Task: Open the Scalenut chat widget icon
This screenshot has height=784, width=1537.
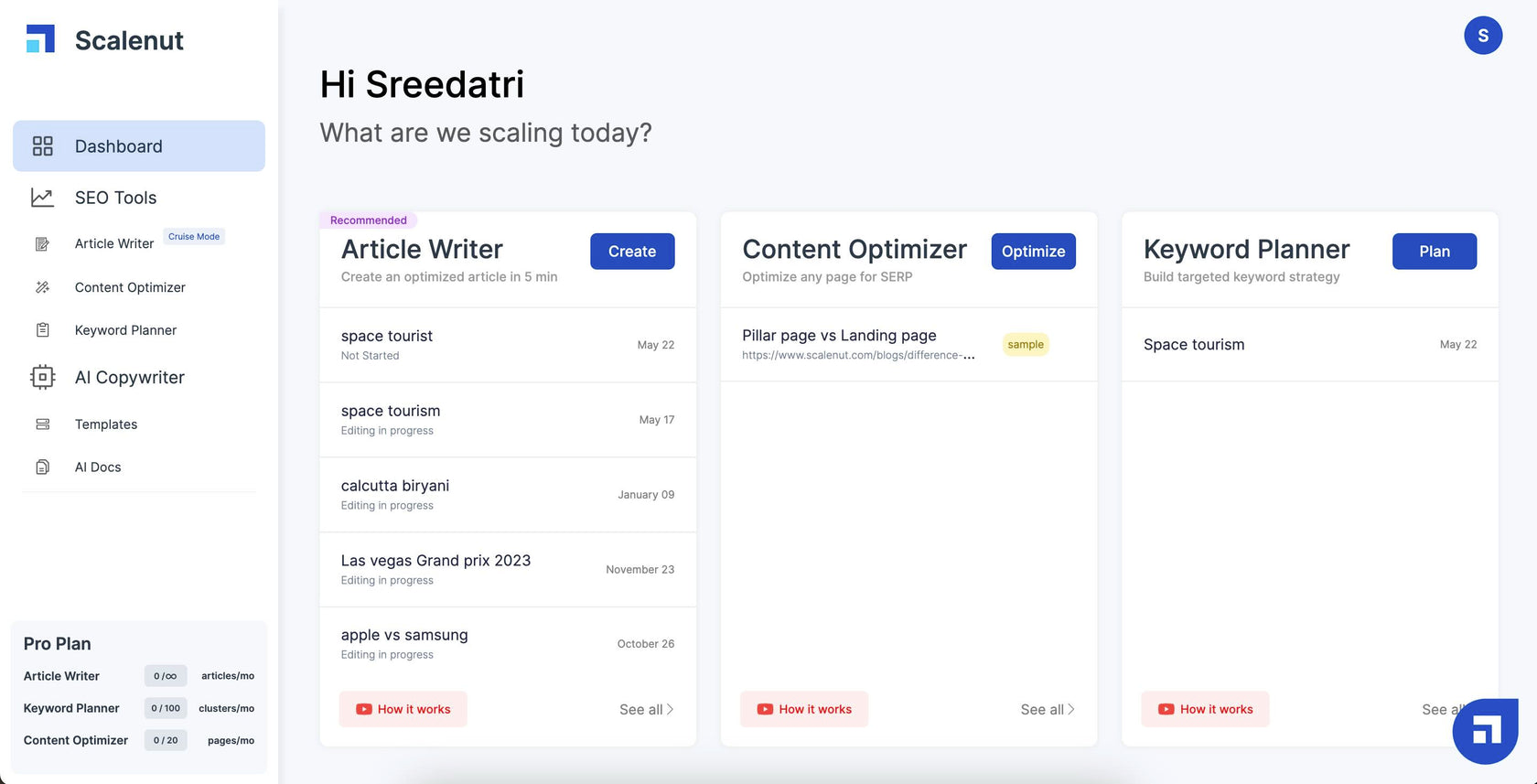Action: click(1486, 731)
